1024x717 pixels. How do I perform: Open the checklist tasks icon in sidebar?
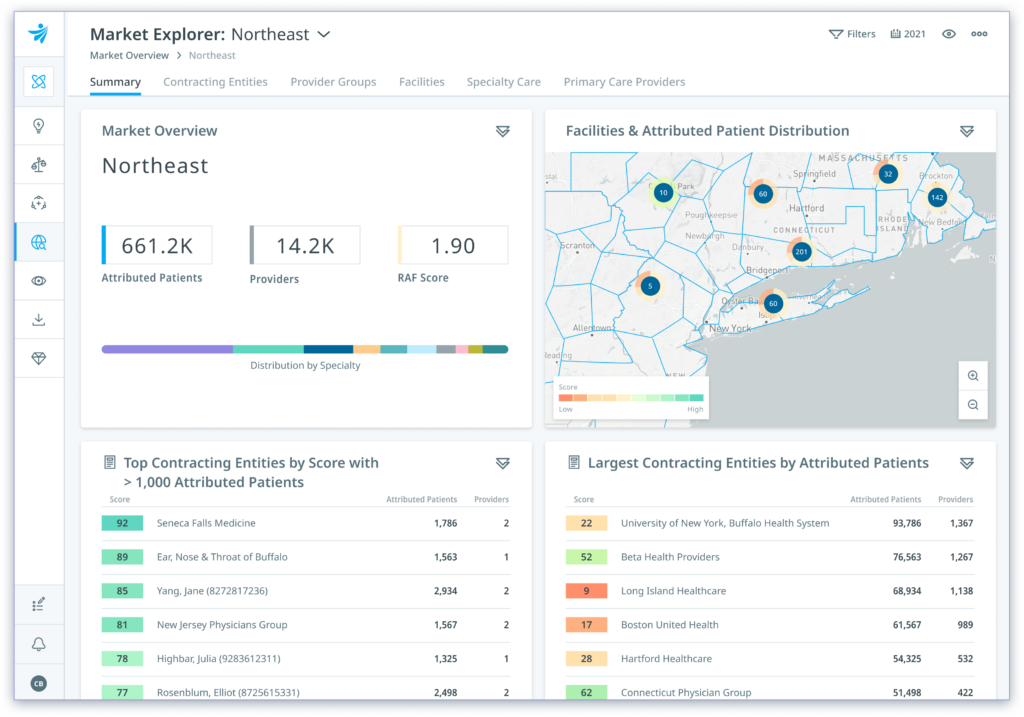pos(39,604)
